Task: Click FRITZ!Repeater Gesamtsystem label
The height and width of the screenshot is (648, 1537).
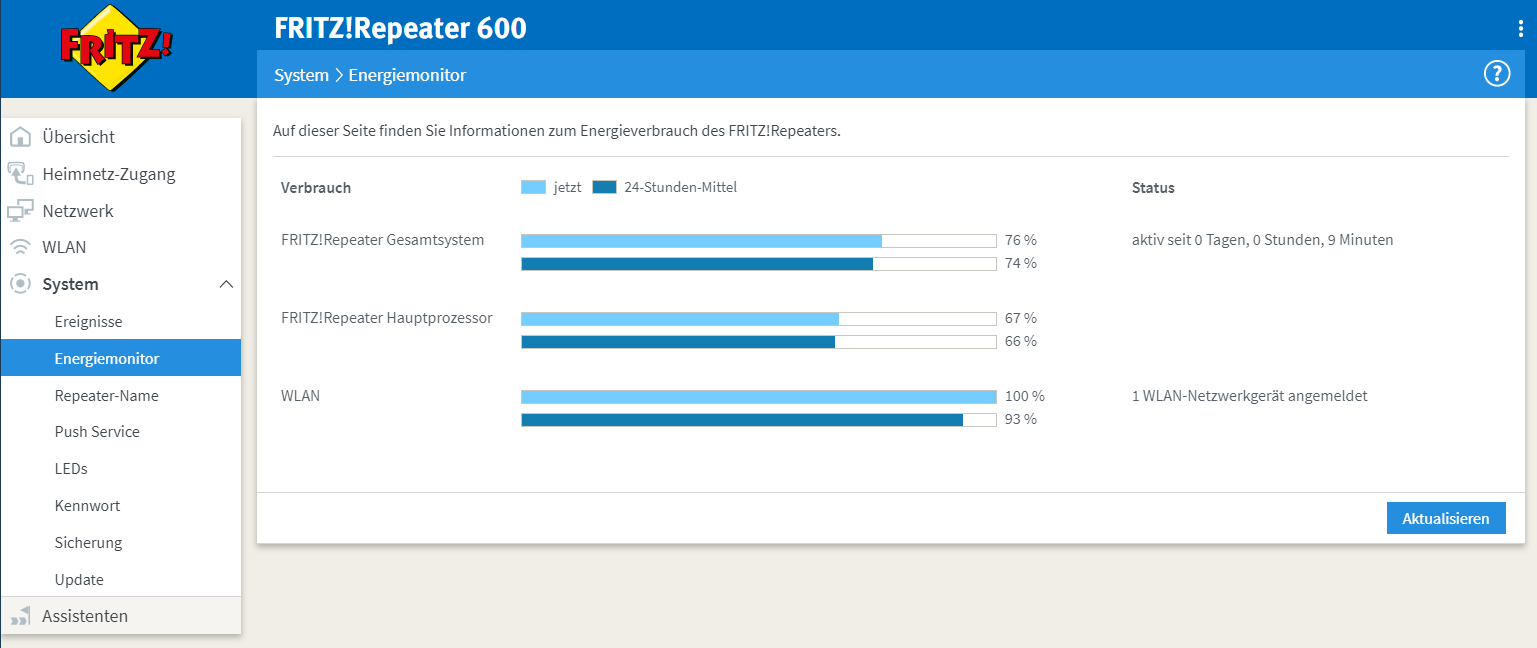Action: tap(383, 240)
